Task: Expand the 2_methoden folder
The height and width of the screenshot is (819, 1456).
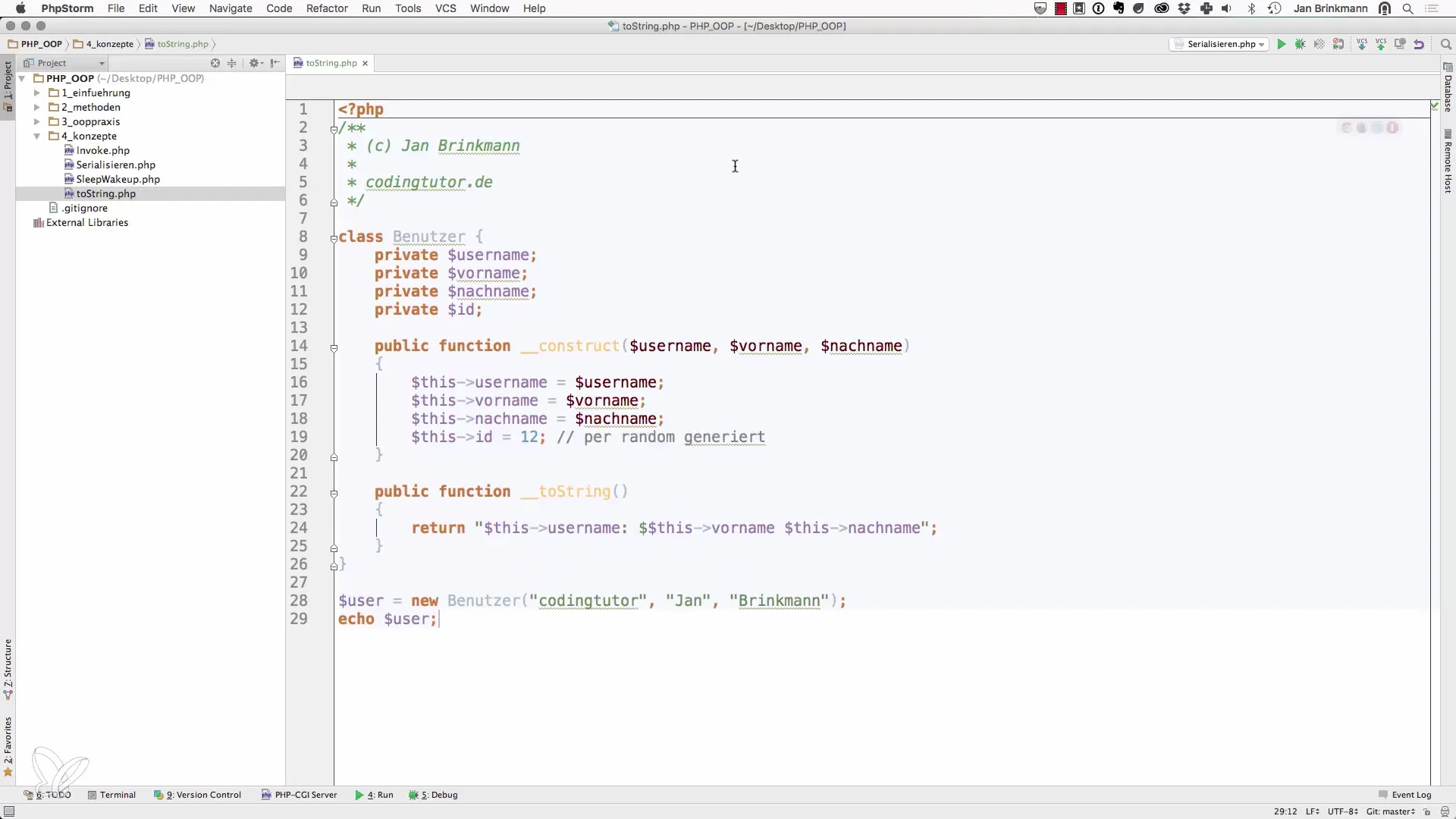Action: point(36,107)
